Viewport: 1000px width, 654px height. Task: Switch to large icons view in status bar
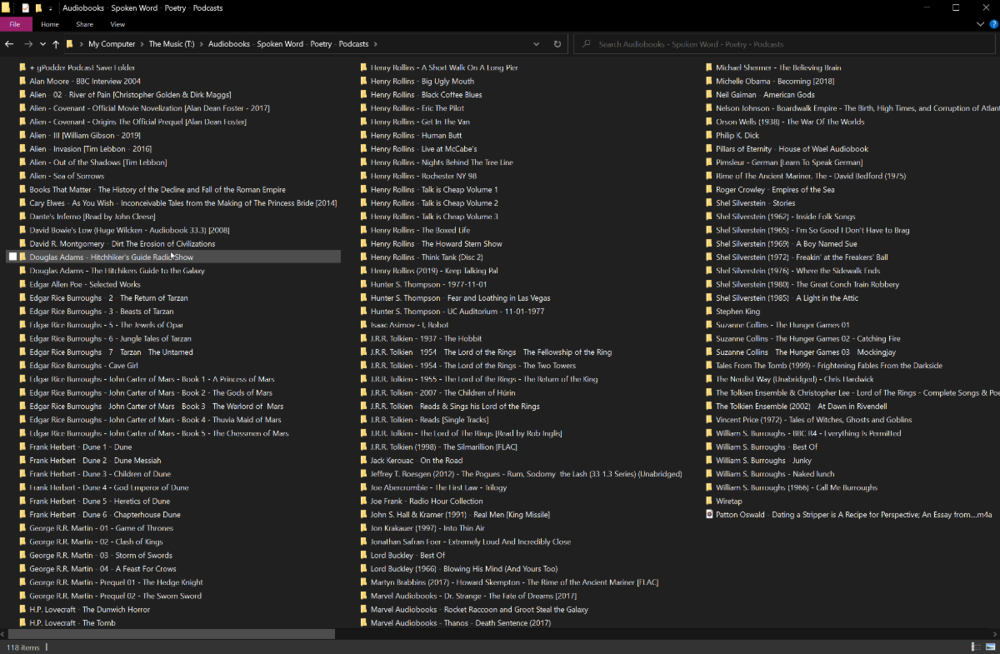pos(988,647)
